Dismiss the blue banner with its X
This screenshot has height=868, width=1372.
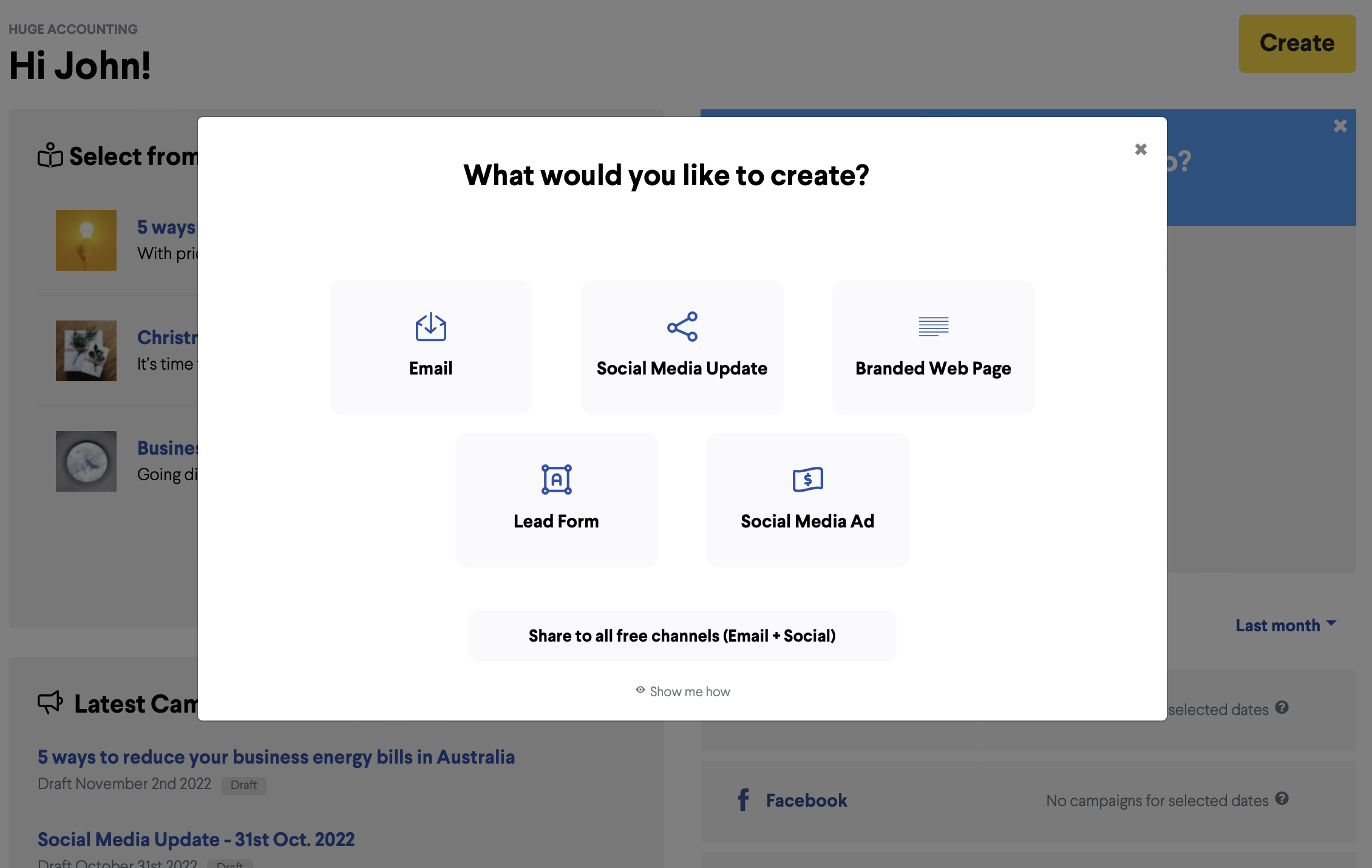pyautogui.click(x=1340, y=126)
